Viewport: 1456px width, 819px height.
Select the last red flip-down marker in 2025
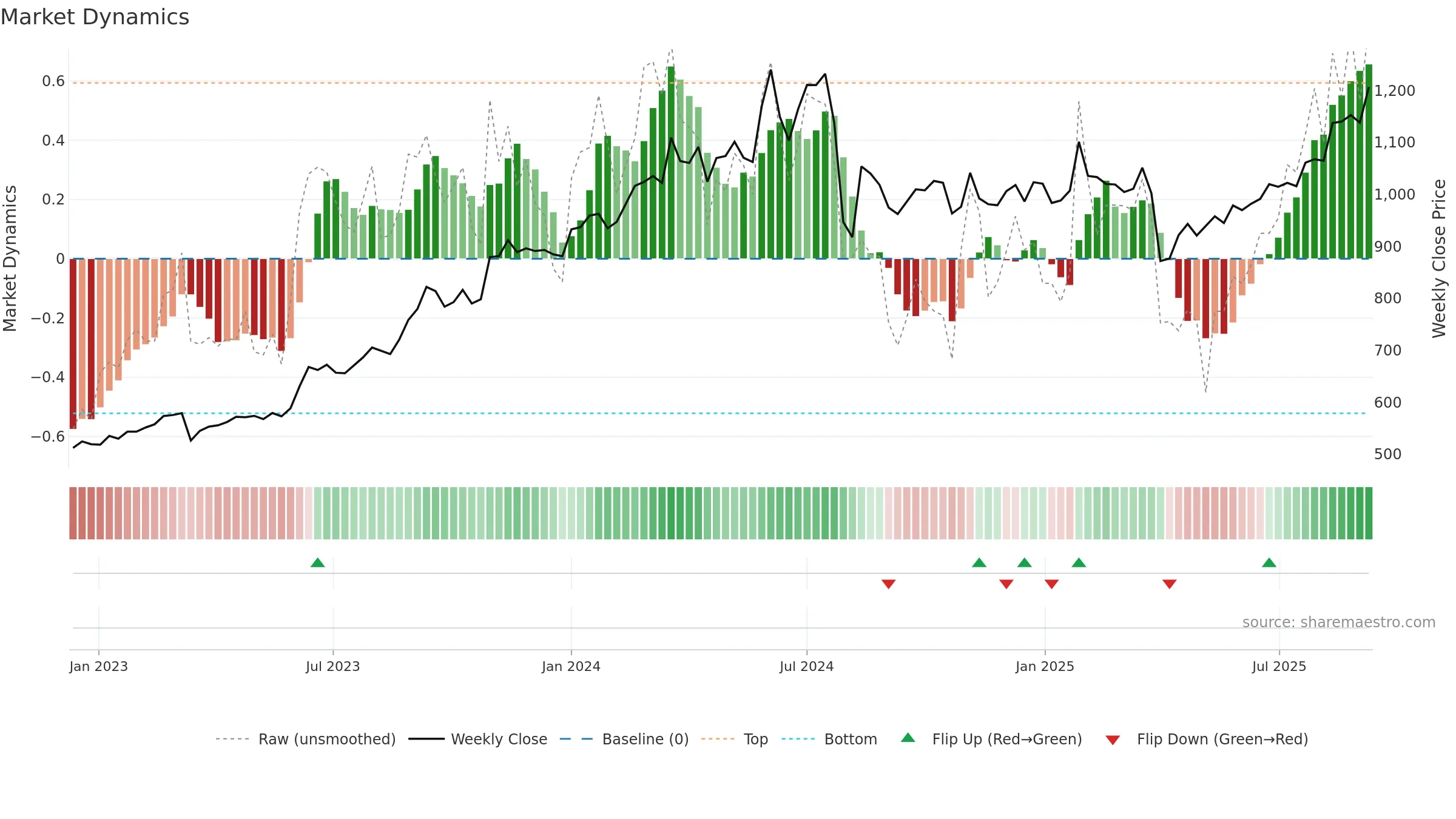[x=1170, y=584]
